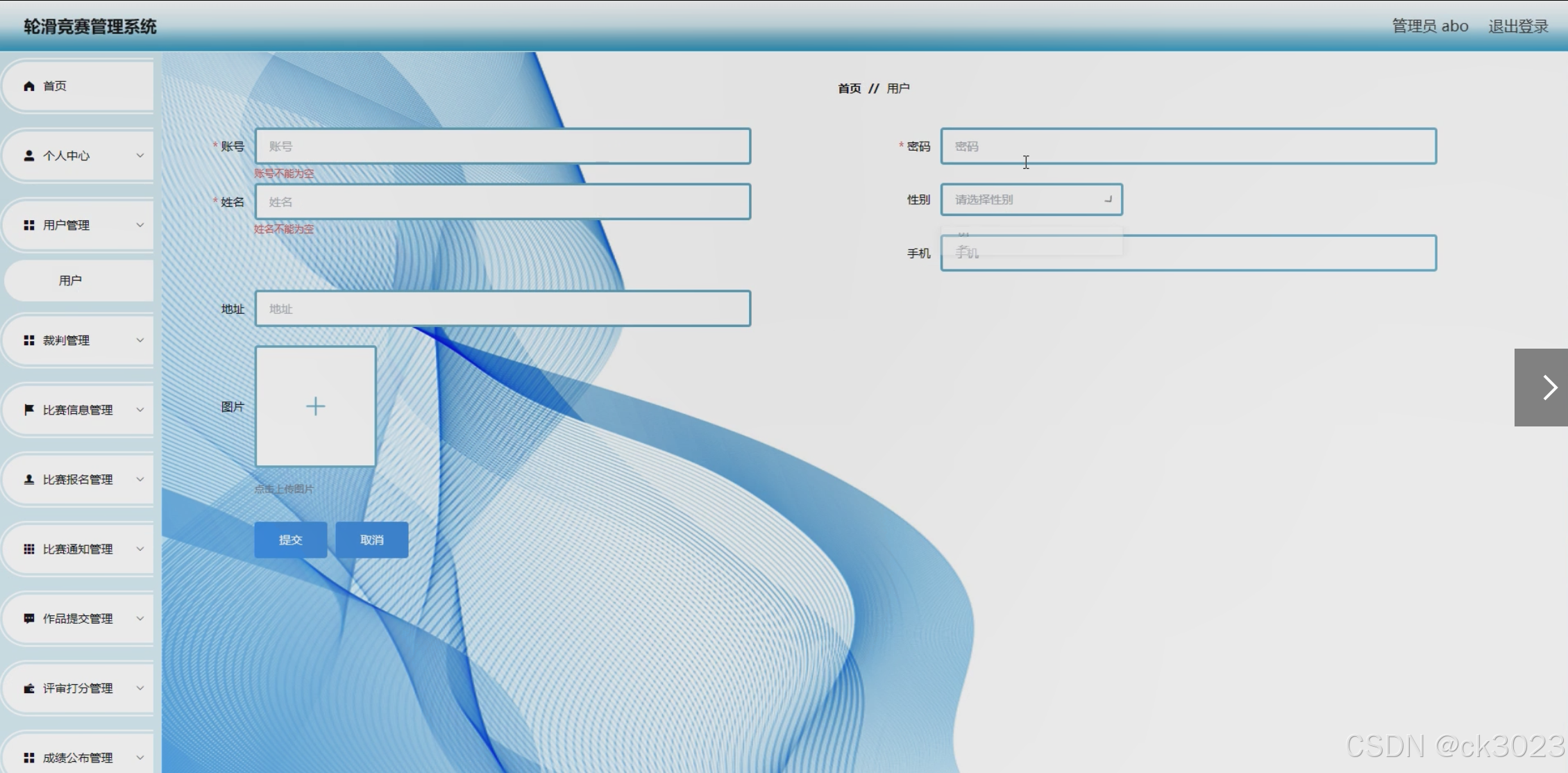Expand 个人中心 menu chevron
Viewport: 1568px width, 773px height.
click(140, 156)
